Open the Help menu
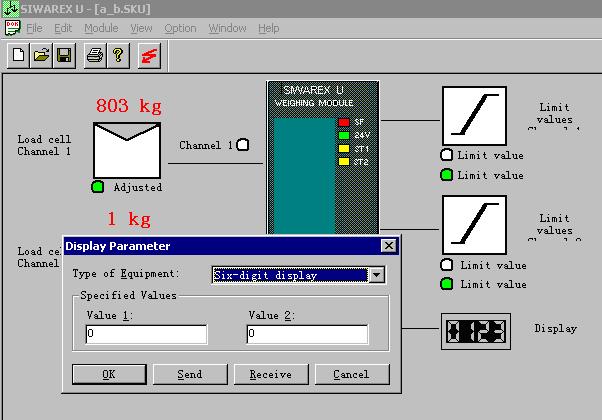This screenshot has height=420, width=602. tap(269, 28)
